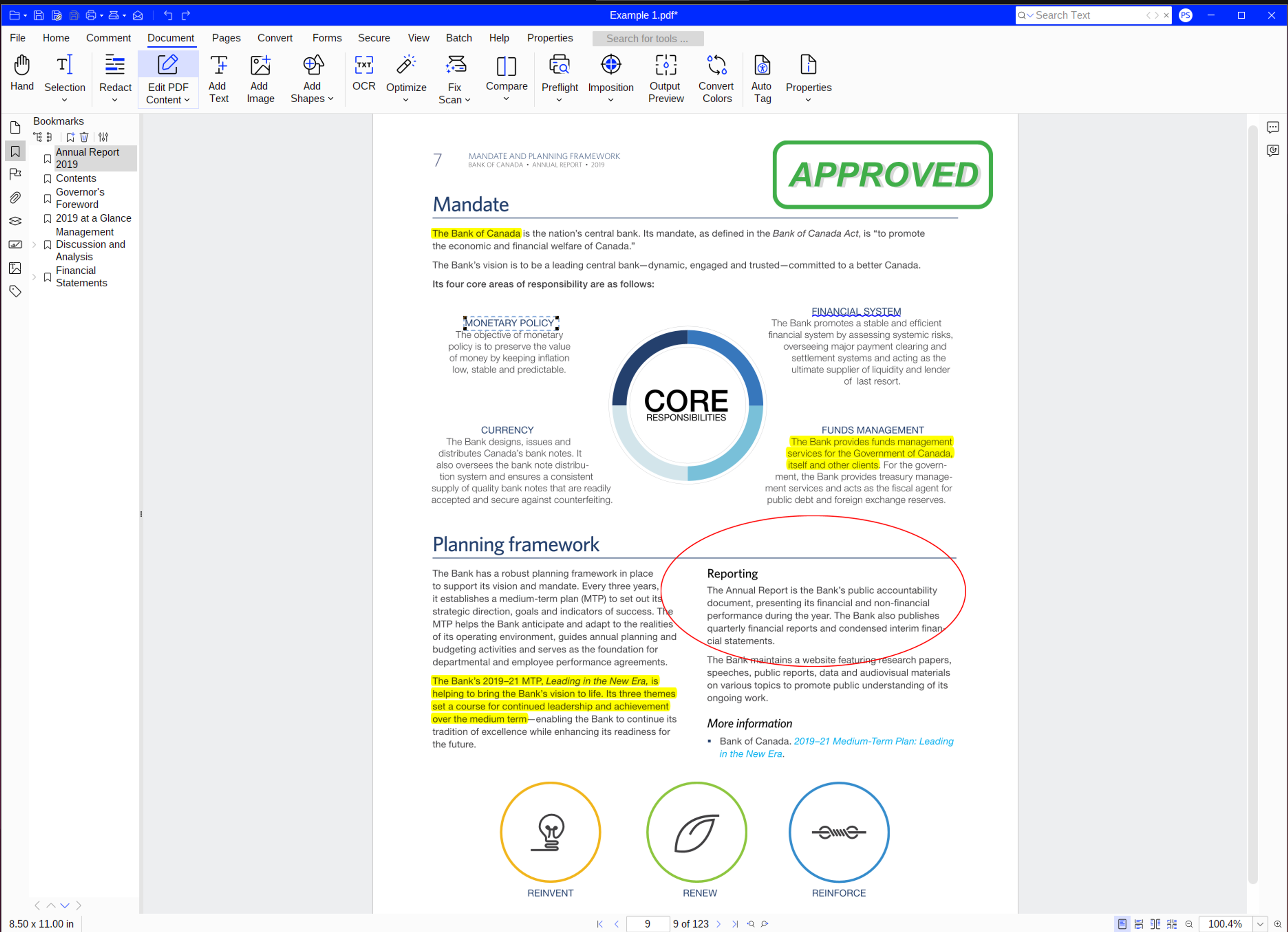
Task: Redo the last action
Action: click(x=186, y=15)
